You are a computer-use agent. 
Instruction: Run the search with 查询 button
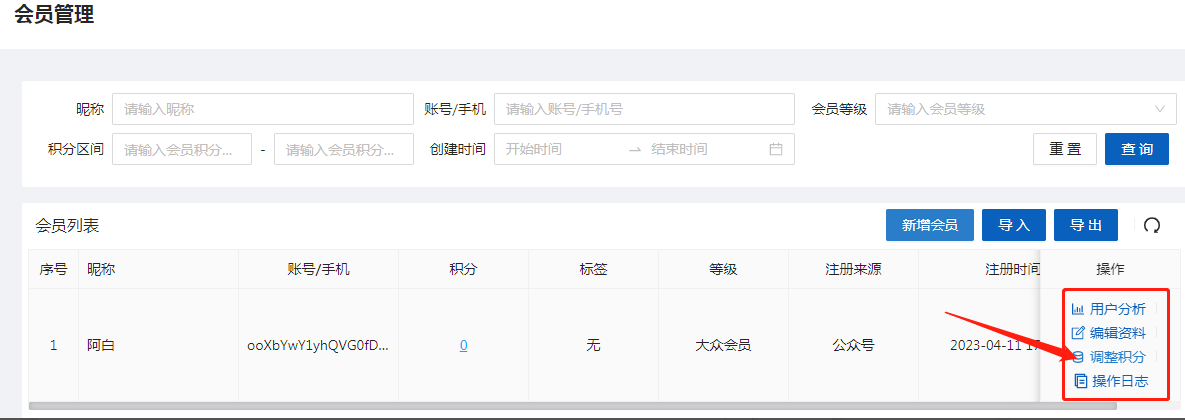click(1136, 149)
